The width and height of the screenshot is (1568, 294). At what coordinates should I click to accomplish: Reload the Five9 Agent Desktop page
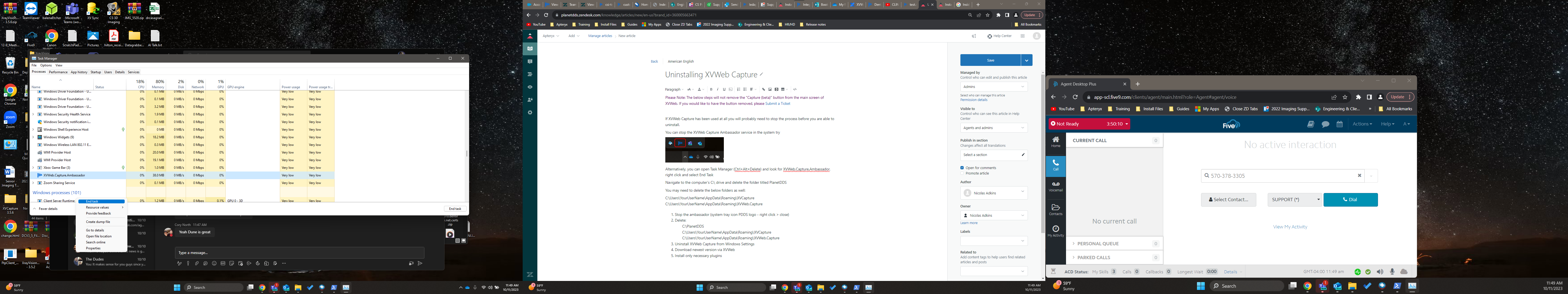[1075, 97]
